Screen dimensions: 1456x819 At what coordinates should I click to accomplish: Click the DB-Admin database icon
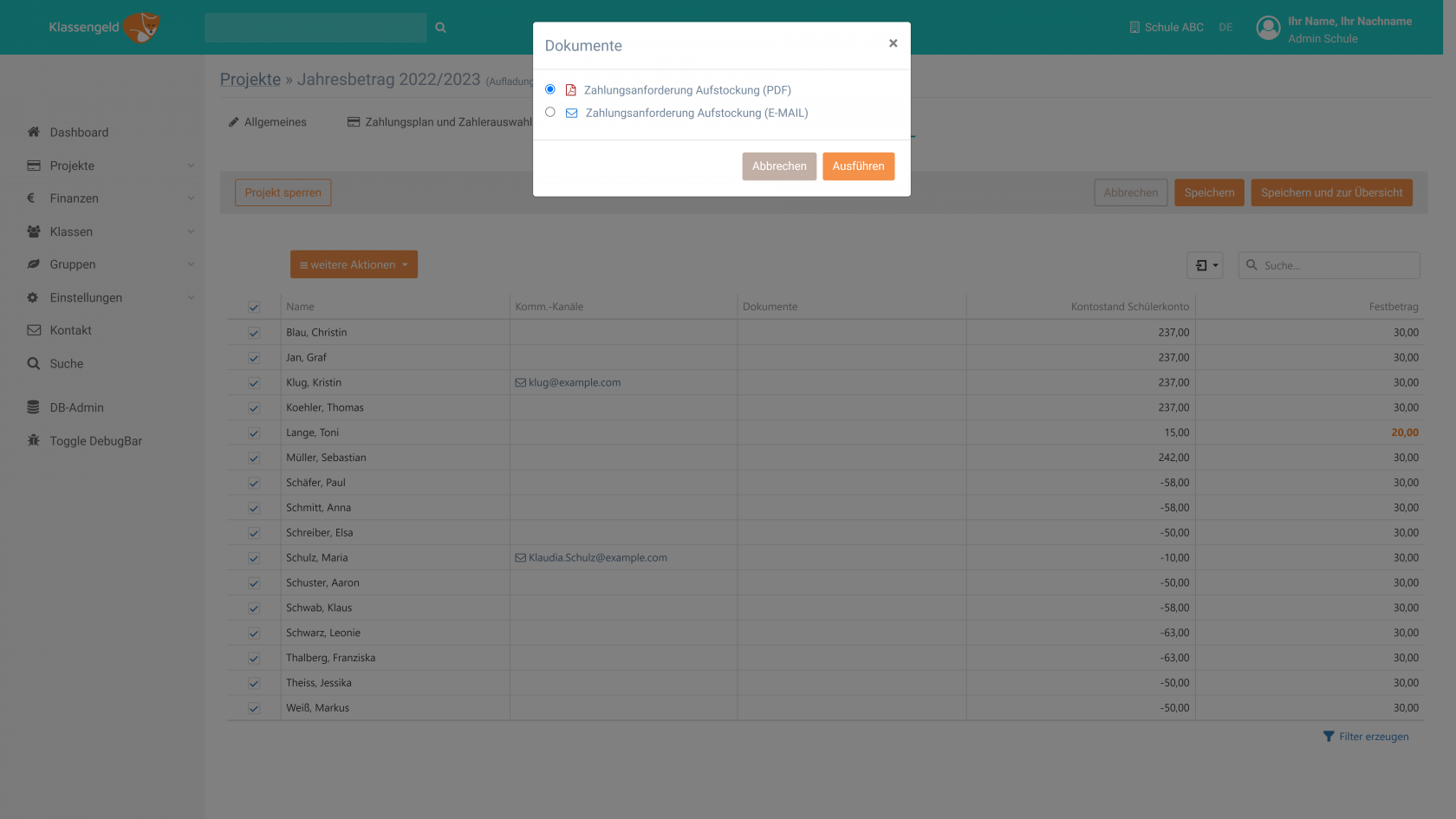coord(33,407)
